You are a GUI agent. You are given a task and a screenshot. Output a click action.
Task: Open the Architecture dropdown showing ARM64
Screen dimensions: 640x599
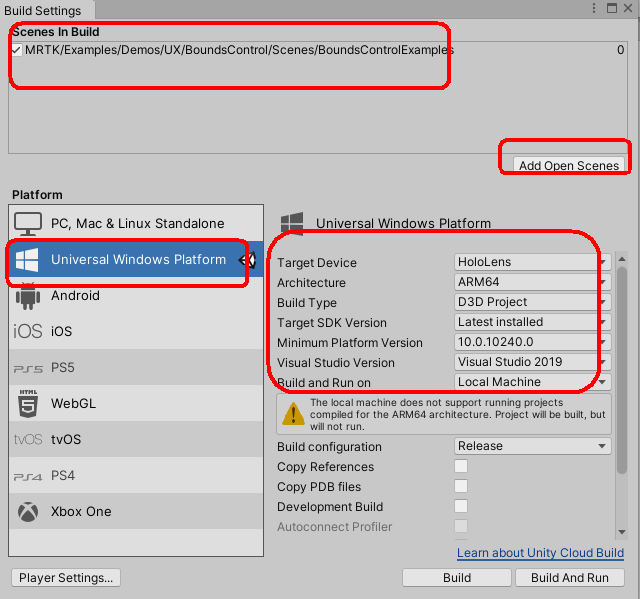(532, 282)
